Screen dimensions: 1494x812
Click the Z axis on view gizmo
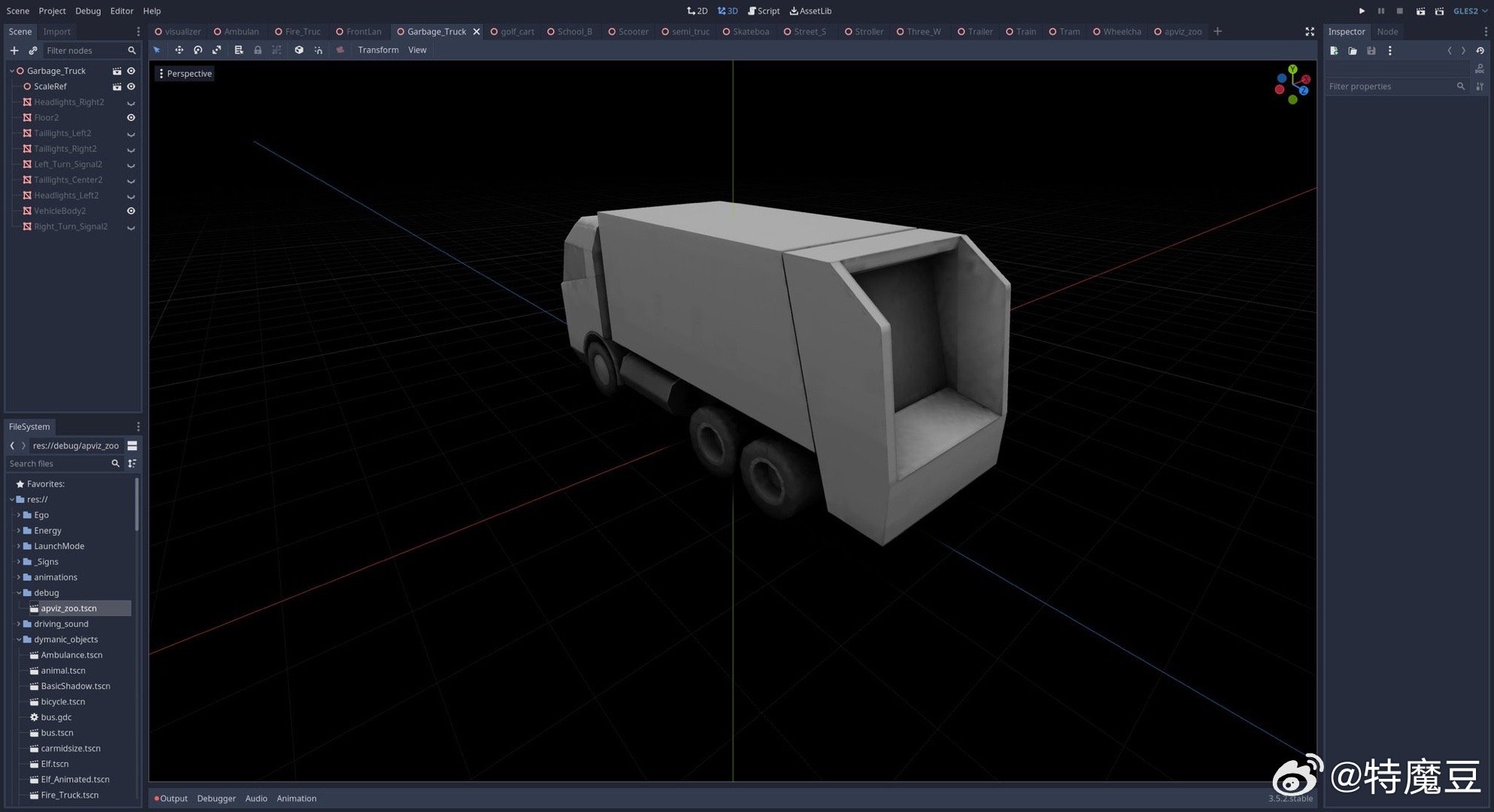point(1304,90)
